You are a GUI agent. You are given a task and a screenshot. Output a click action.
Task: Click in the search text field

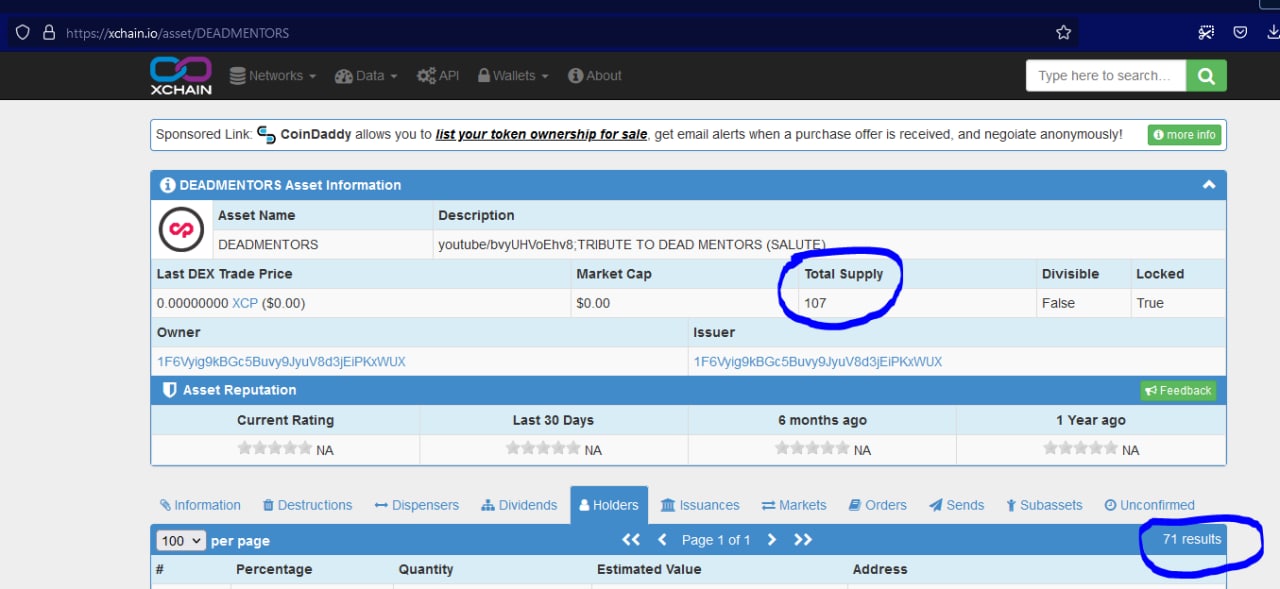pos(1105,76)
